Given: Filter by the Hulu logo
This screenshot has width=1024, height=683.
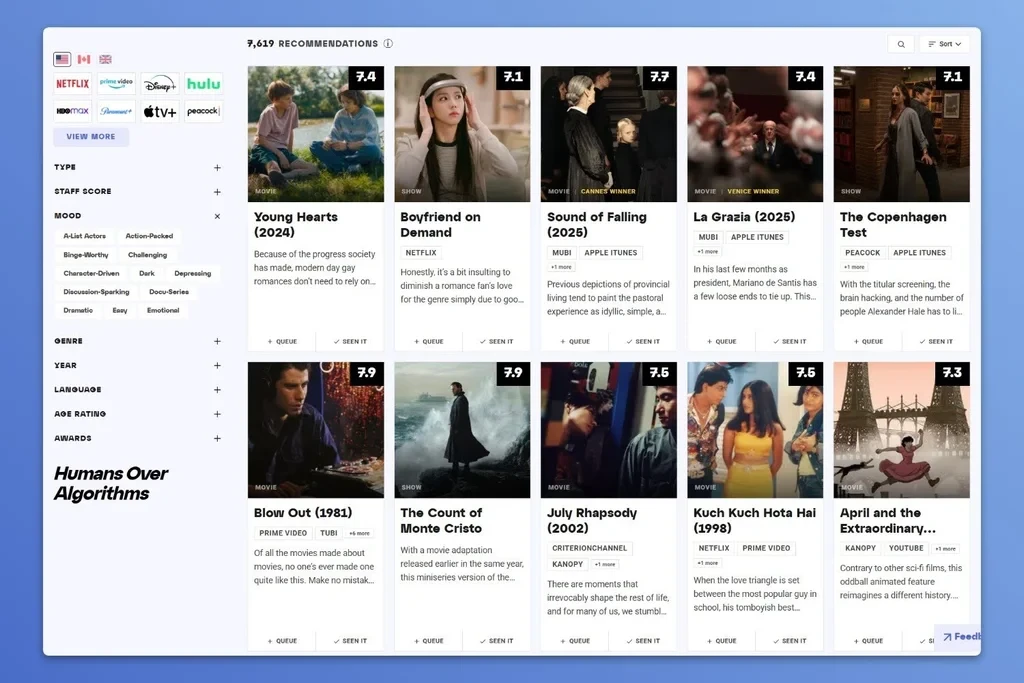Looking at the screenshot, I should [x=203, y=84].
